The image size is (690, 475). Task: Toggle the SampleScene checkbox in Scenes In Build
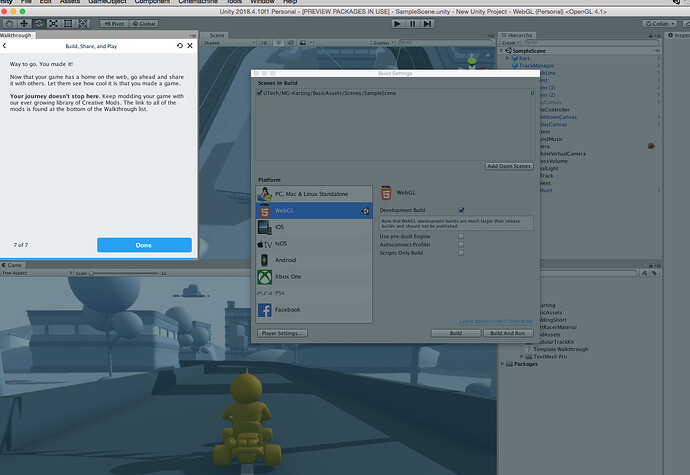coord(260,93)
